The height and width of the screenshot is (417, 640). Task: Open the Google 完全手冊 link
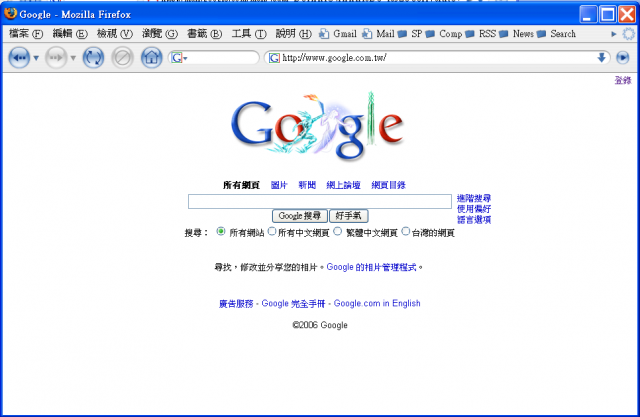(x=293, y=304)
